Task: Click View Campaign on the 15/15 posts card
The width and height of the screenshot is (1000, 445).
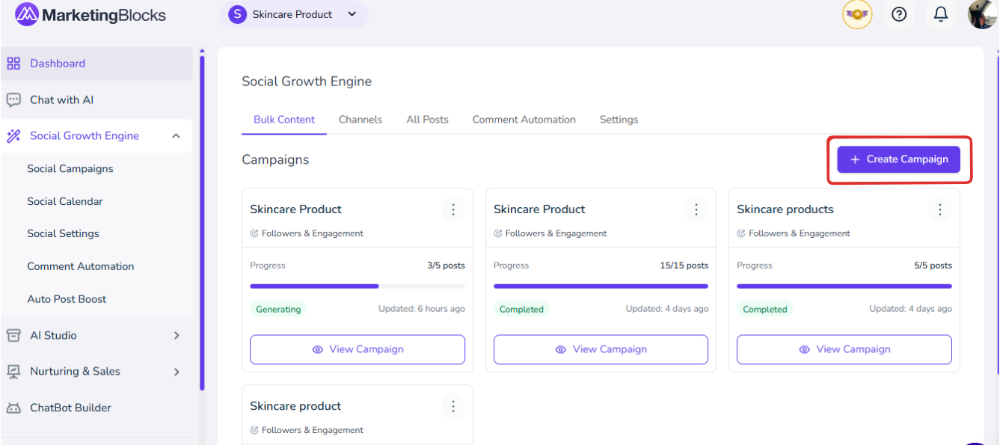Action: pyautogui.click(x=600, y=349)
